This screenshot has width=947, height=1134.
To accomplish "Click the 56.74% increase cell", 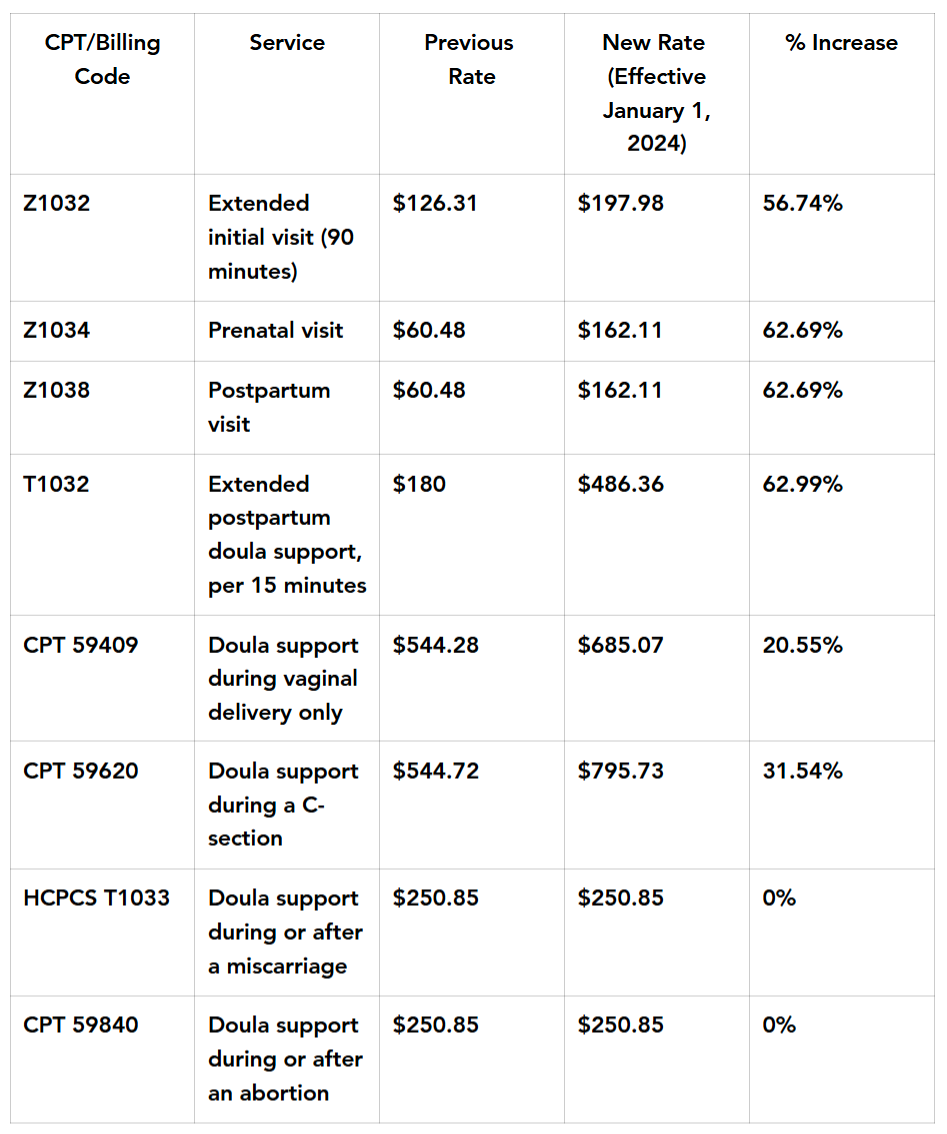I will pyautogui.click(x=803, y=203).
